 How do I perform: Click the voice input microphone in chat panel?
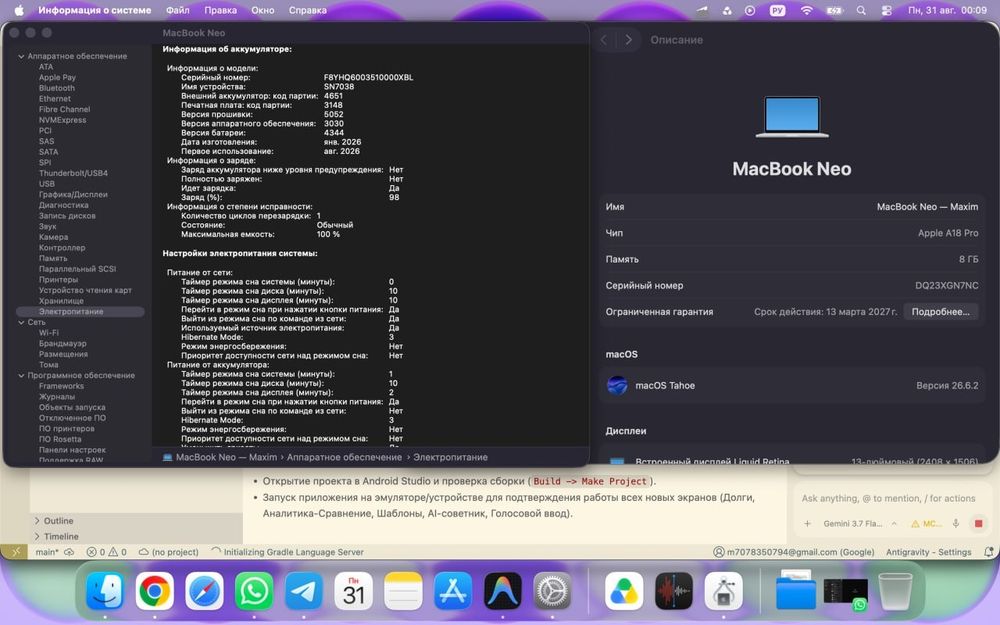click(x=955, y=524)
